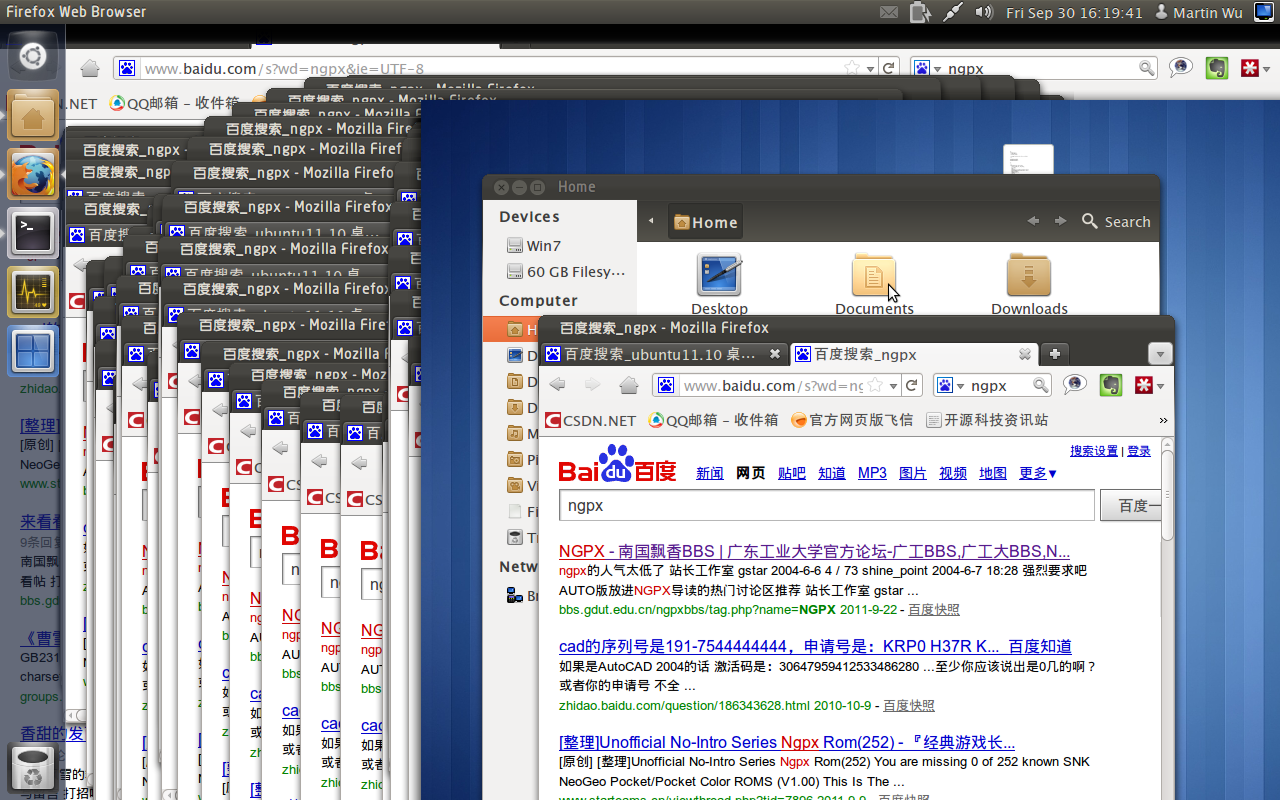Open search engine dropdown in back Firefox

pos(937,69)
